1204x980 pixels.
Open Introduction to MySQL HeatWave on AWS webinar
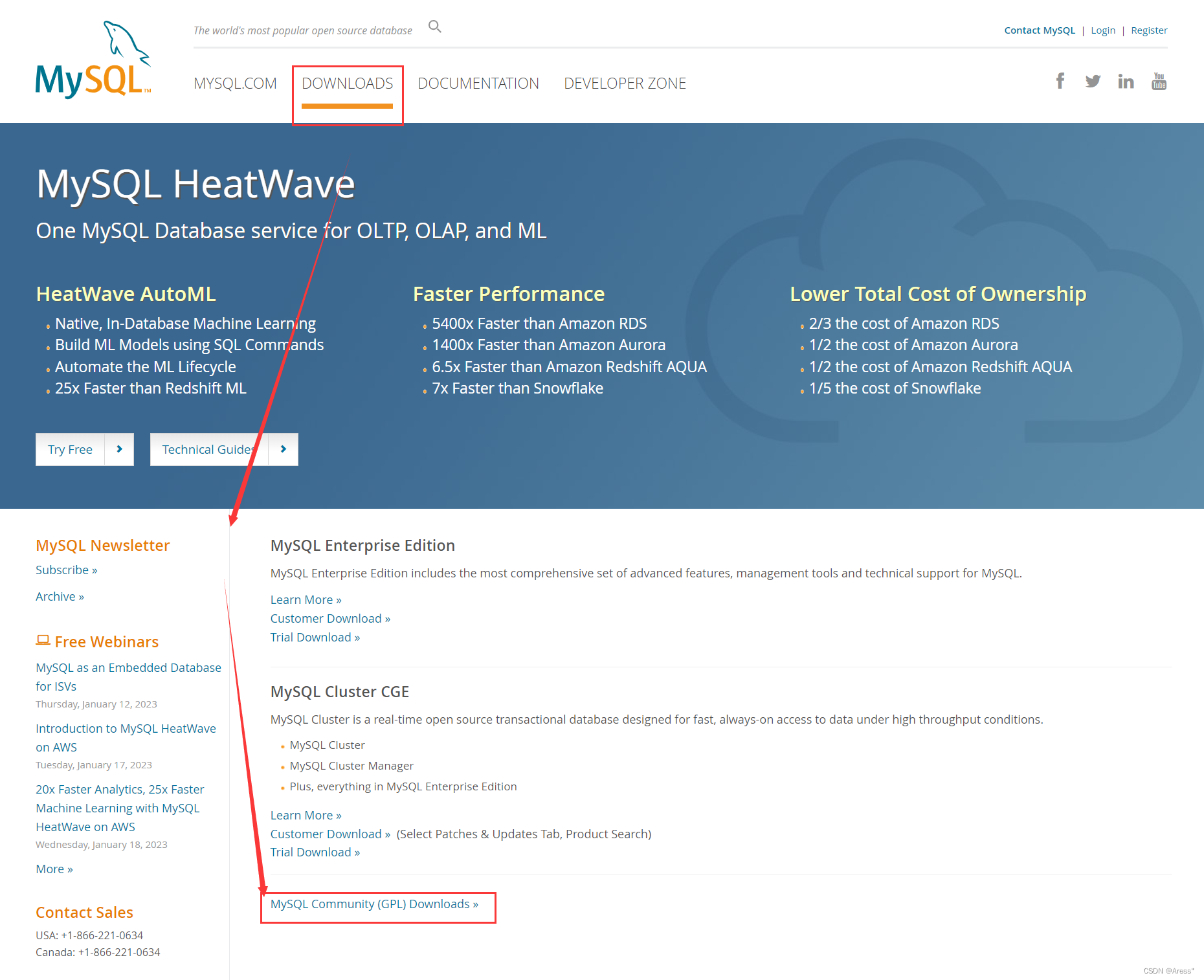(x=126, y=737)
